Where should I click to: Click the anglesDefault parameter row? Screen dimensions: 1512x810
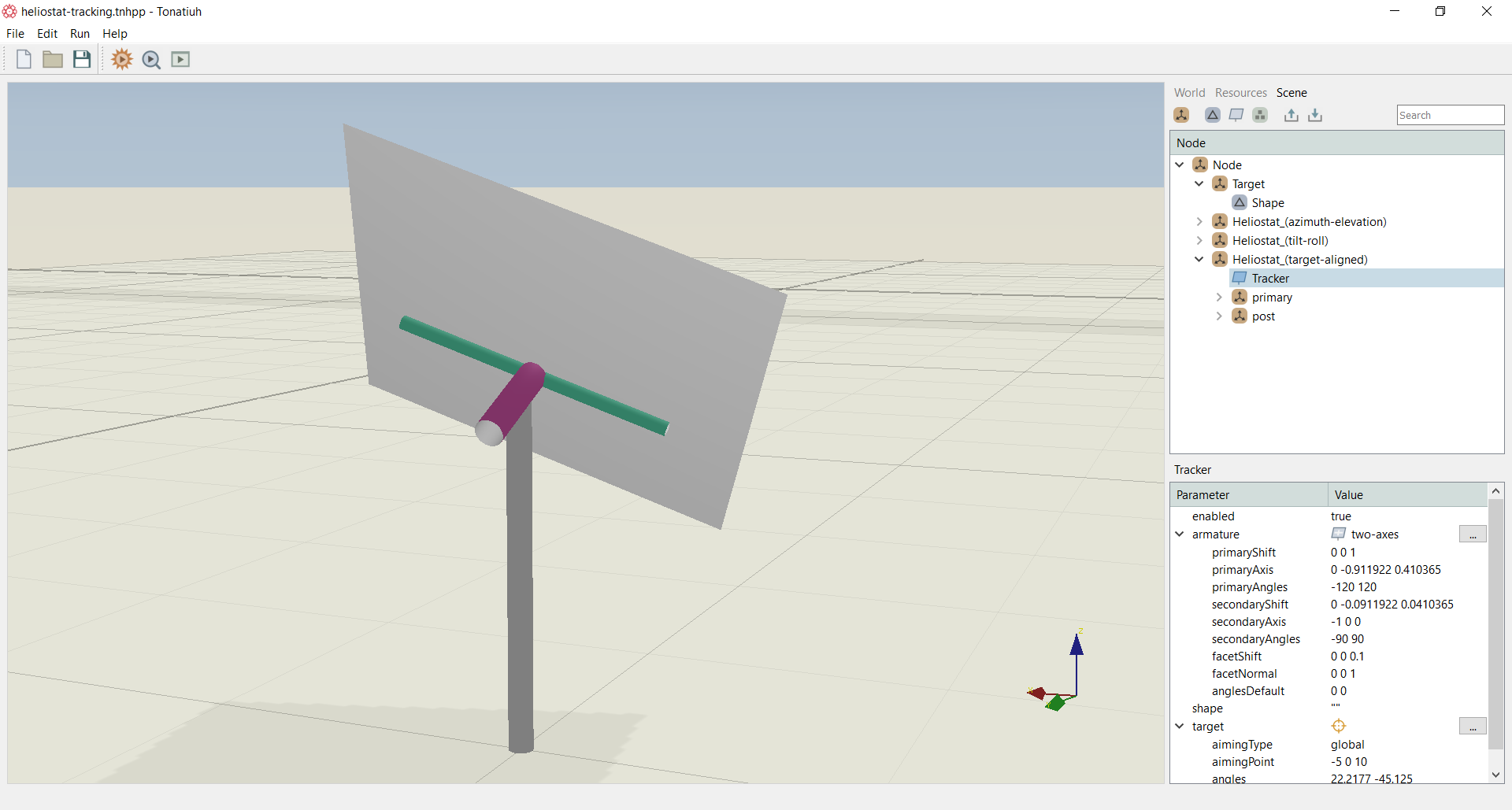1329,691
